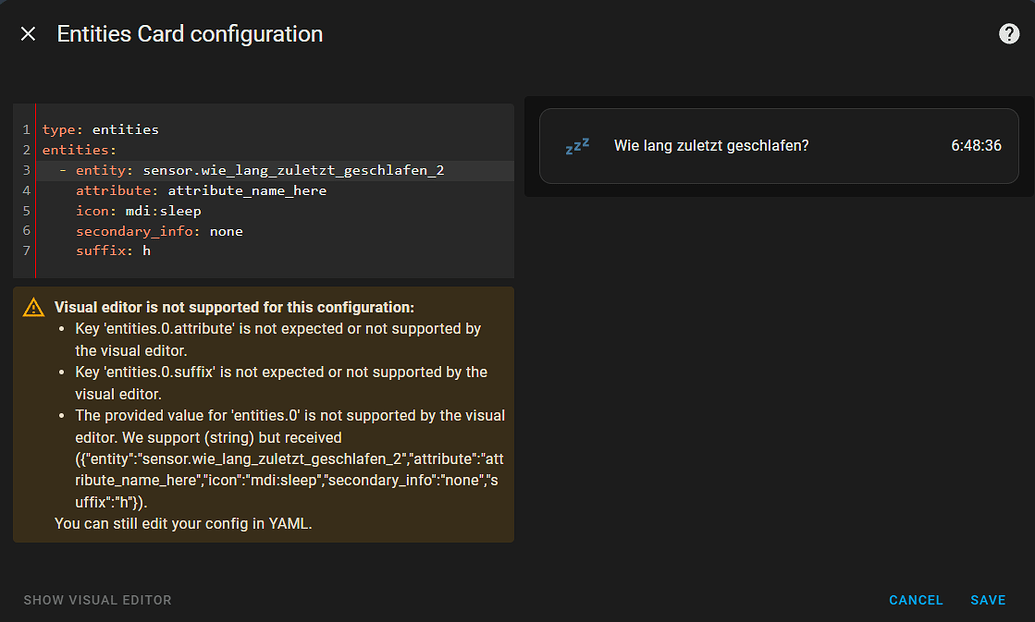Image resolution: width=1035 pixels, height=622 pixels.
Task: Open the 'Wie lang zuletzt geschlafen?' entity row
Action: coord(711,146)
